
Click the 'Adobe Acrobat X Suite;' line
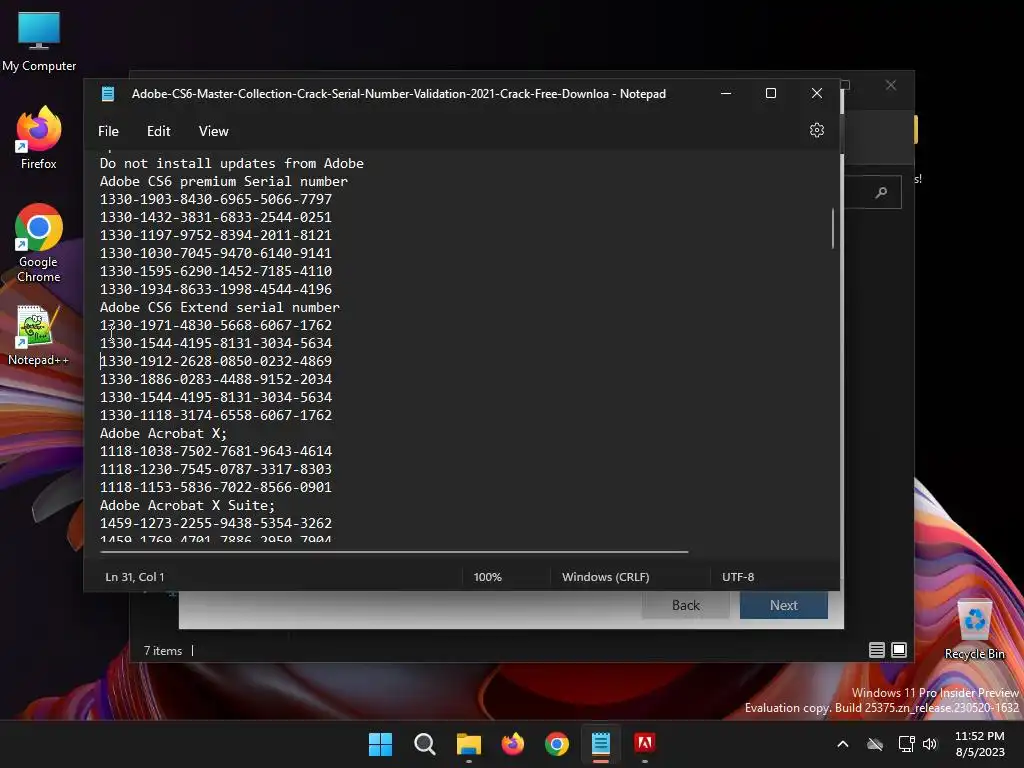click(187, 505)
